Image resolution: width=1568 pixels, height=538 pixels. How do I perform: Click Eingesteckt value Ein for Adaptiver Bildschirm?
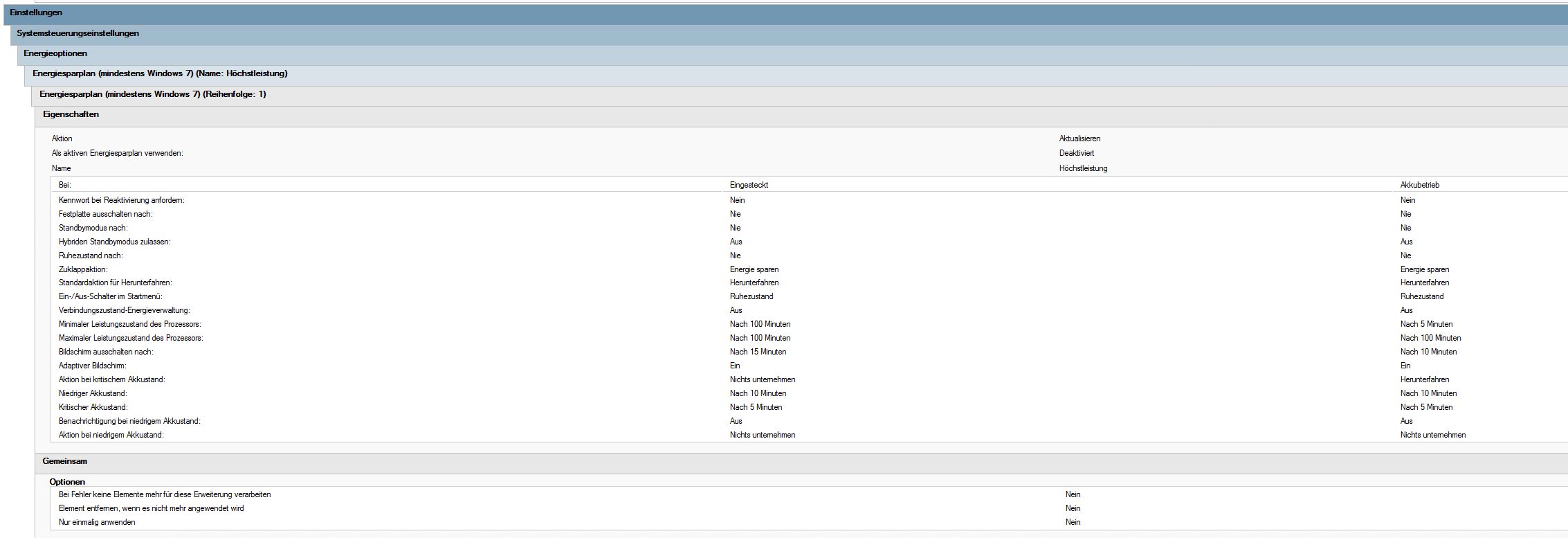click(x=734, y=366)
